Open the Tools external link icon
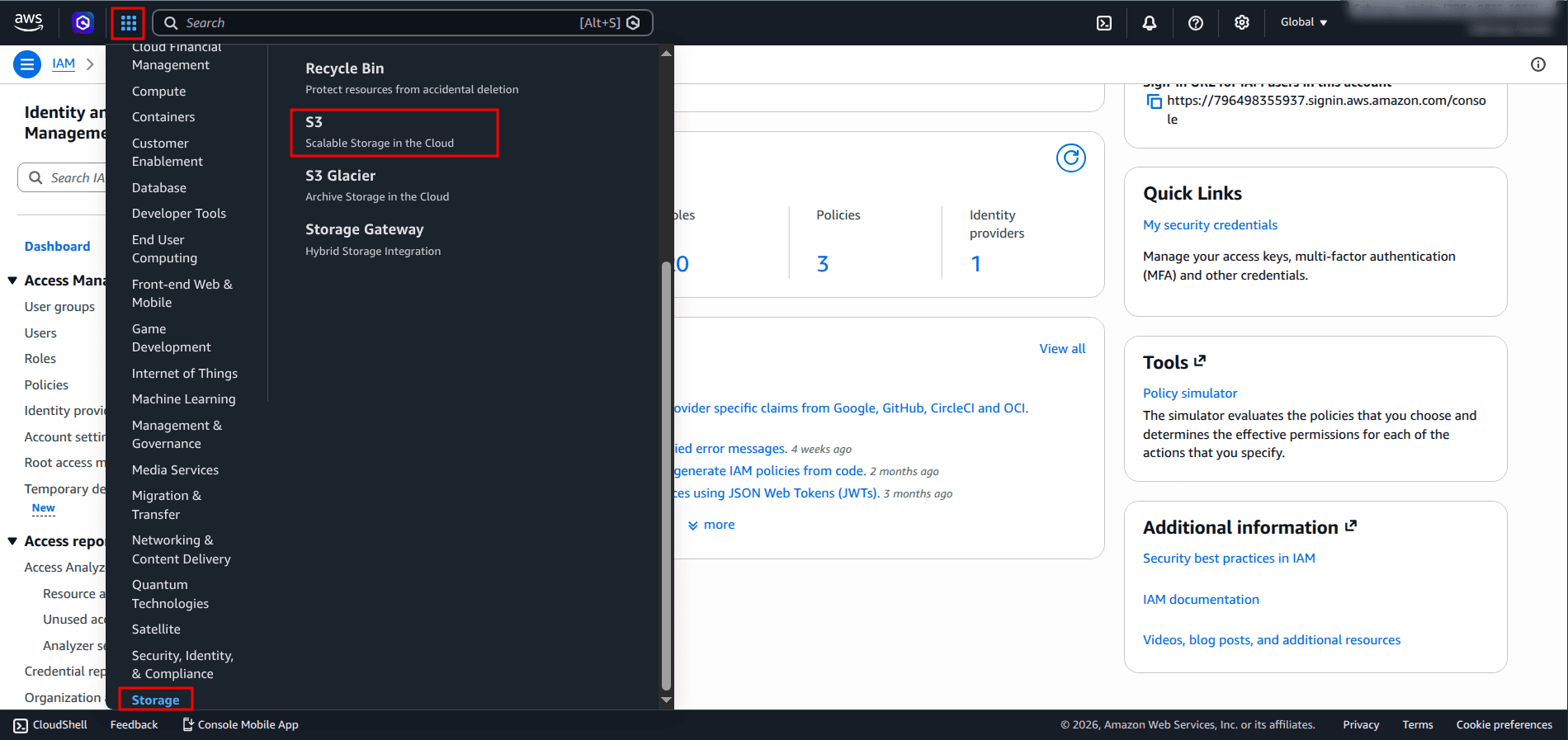Screen dimensions: 1568x740 [1200, 361]
